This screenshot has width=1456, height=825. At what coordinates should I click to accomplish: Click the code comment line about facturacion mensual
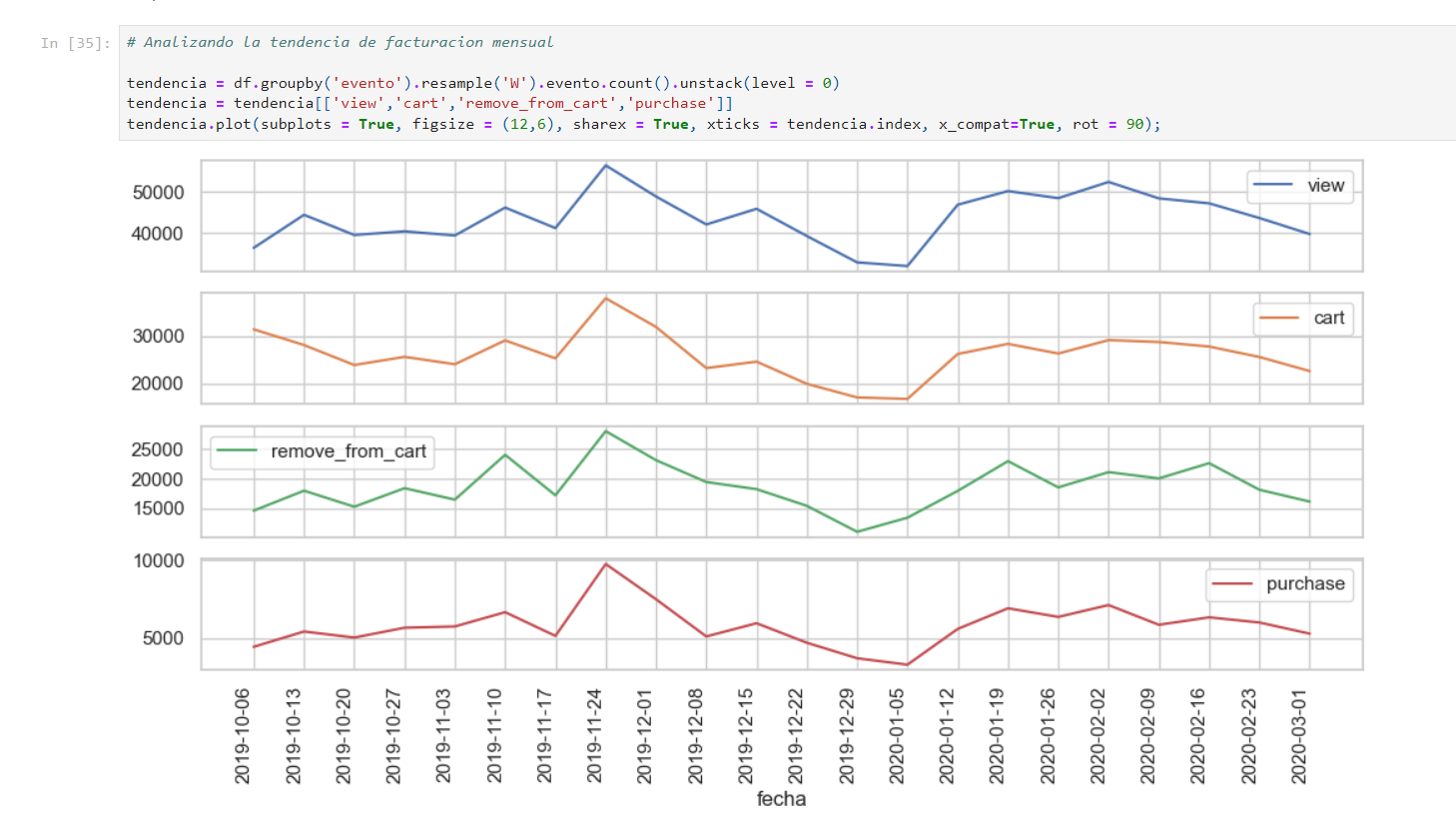340,42
